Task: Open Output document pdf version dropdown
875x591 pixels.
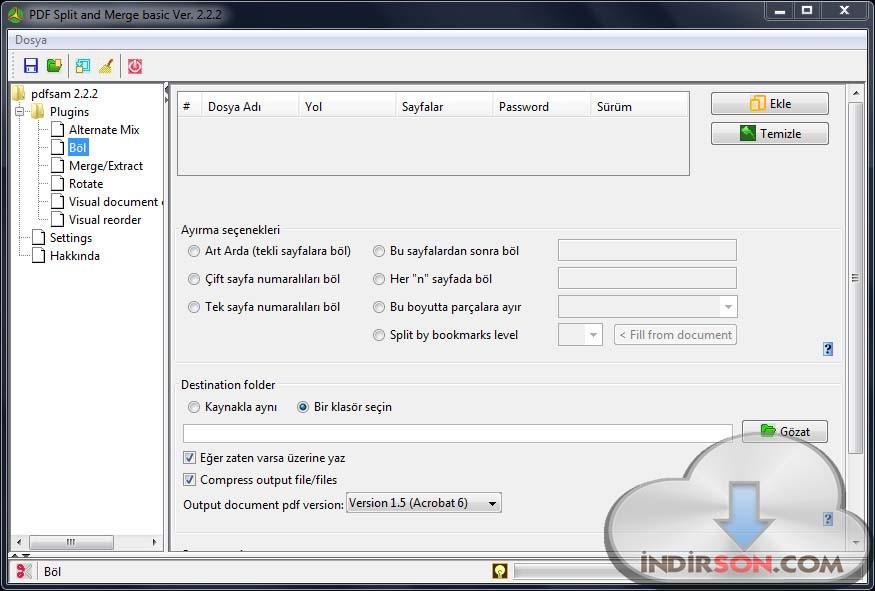Action: [x=424, y=503]
